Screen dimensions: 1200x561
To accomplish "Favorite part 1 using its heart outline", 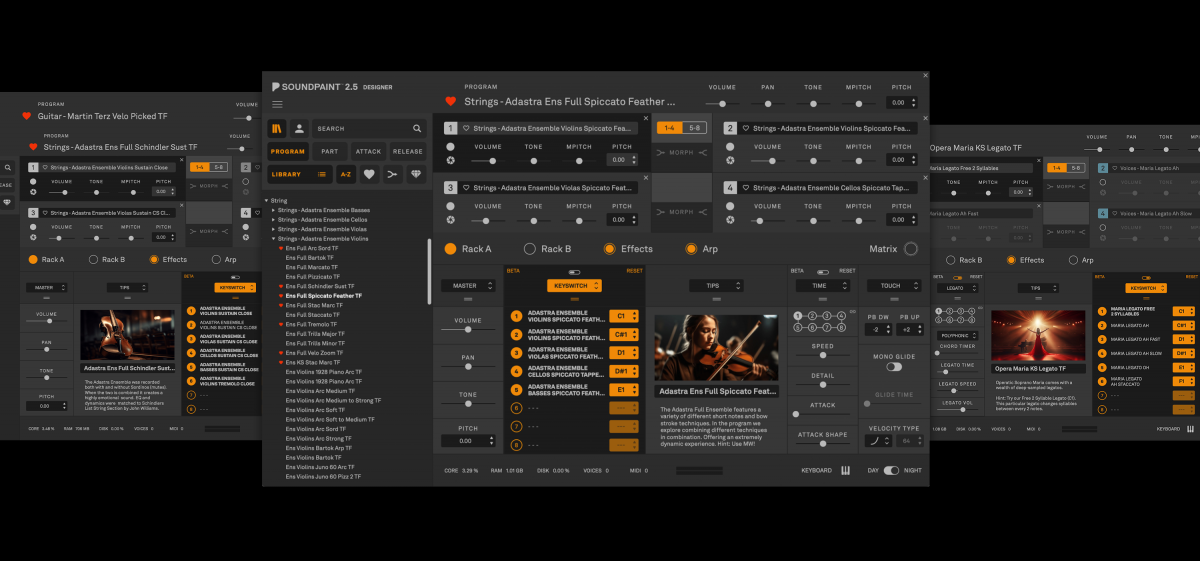I will point(467,129).
